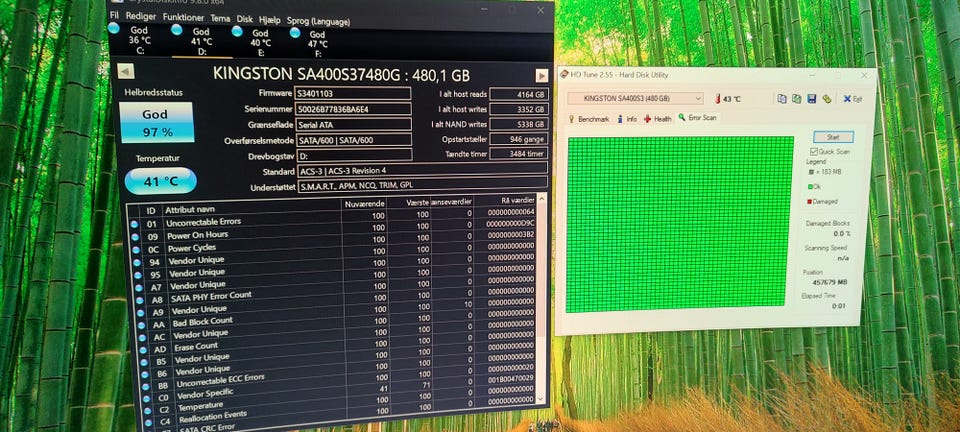The width and height of the screenshot is (960, 432).
Task: Click the Grænseflade field Serial ATA
Action: click(354, 124)
